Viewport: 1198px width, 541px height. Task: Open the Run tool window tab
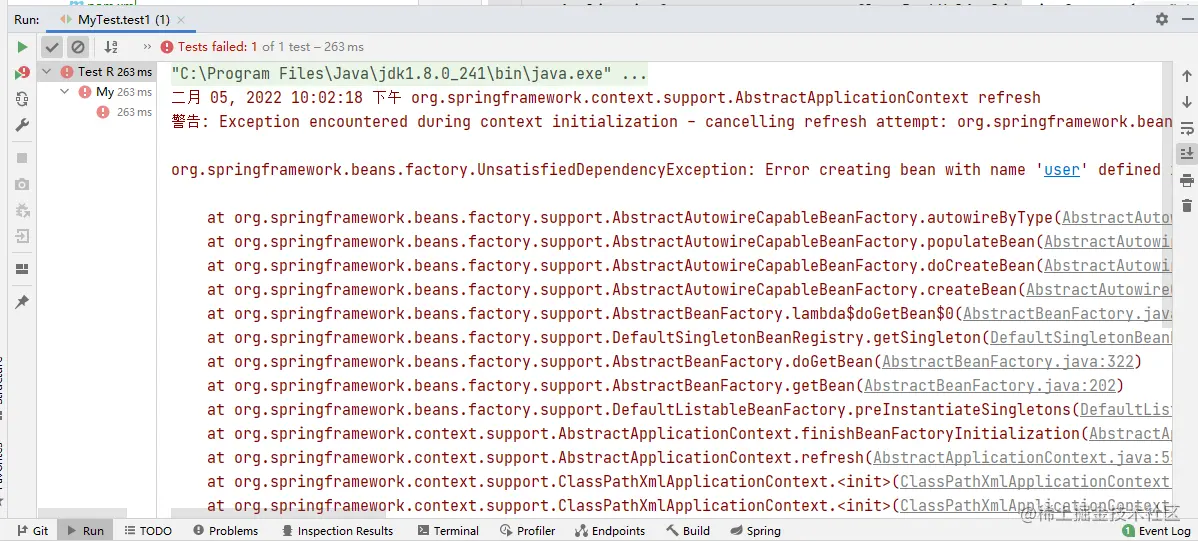(85, 530)
